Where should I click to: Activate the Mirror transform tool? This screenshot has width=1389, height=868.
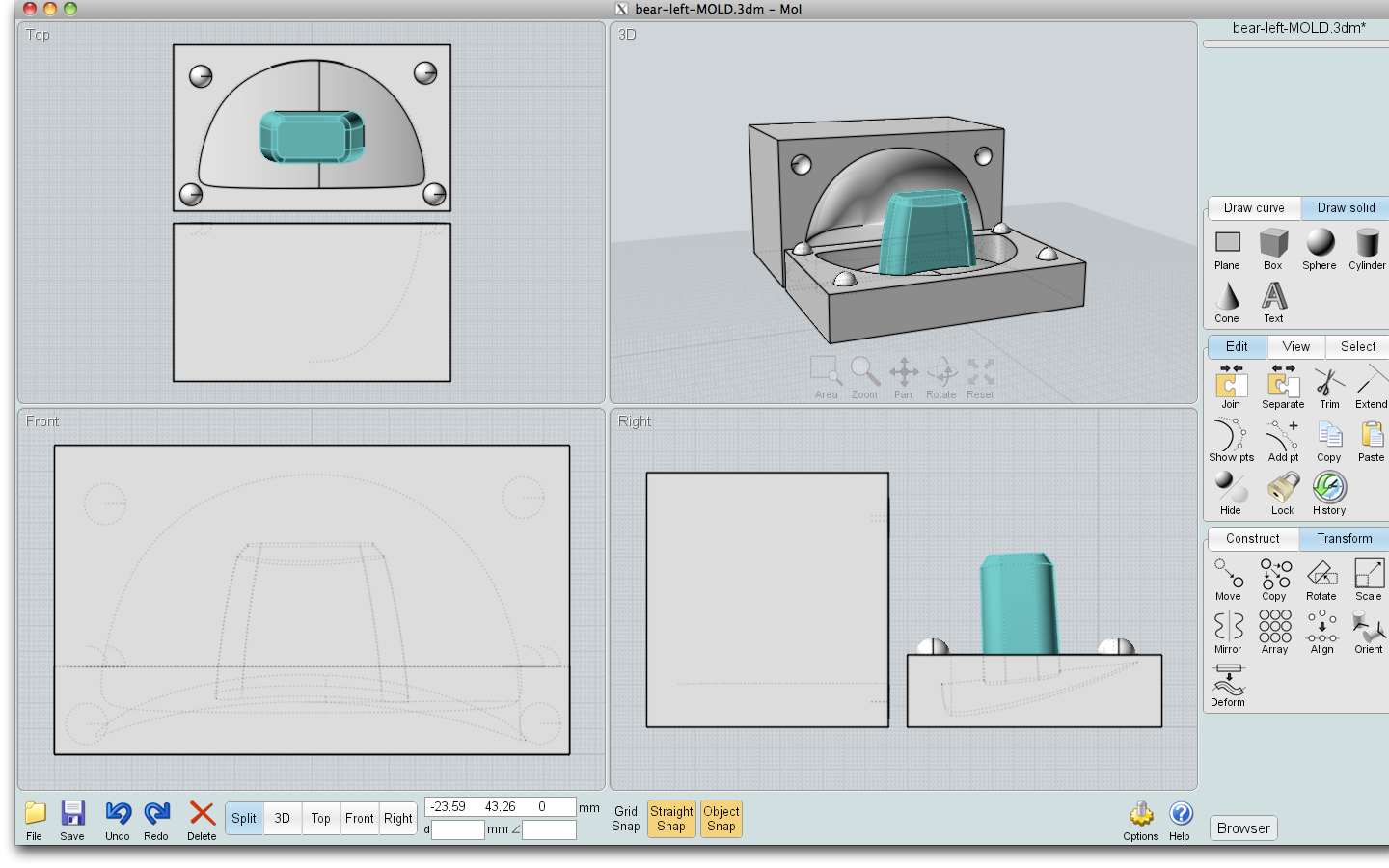click(x=1227, y=629)
